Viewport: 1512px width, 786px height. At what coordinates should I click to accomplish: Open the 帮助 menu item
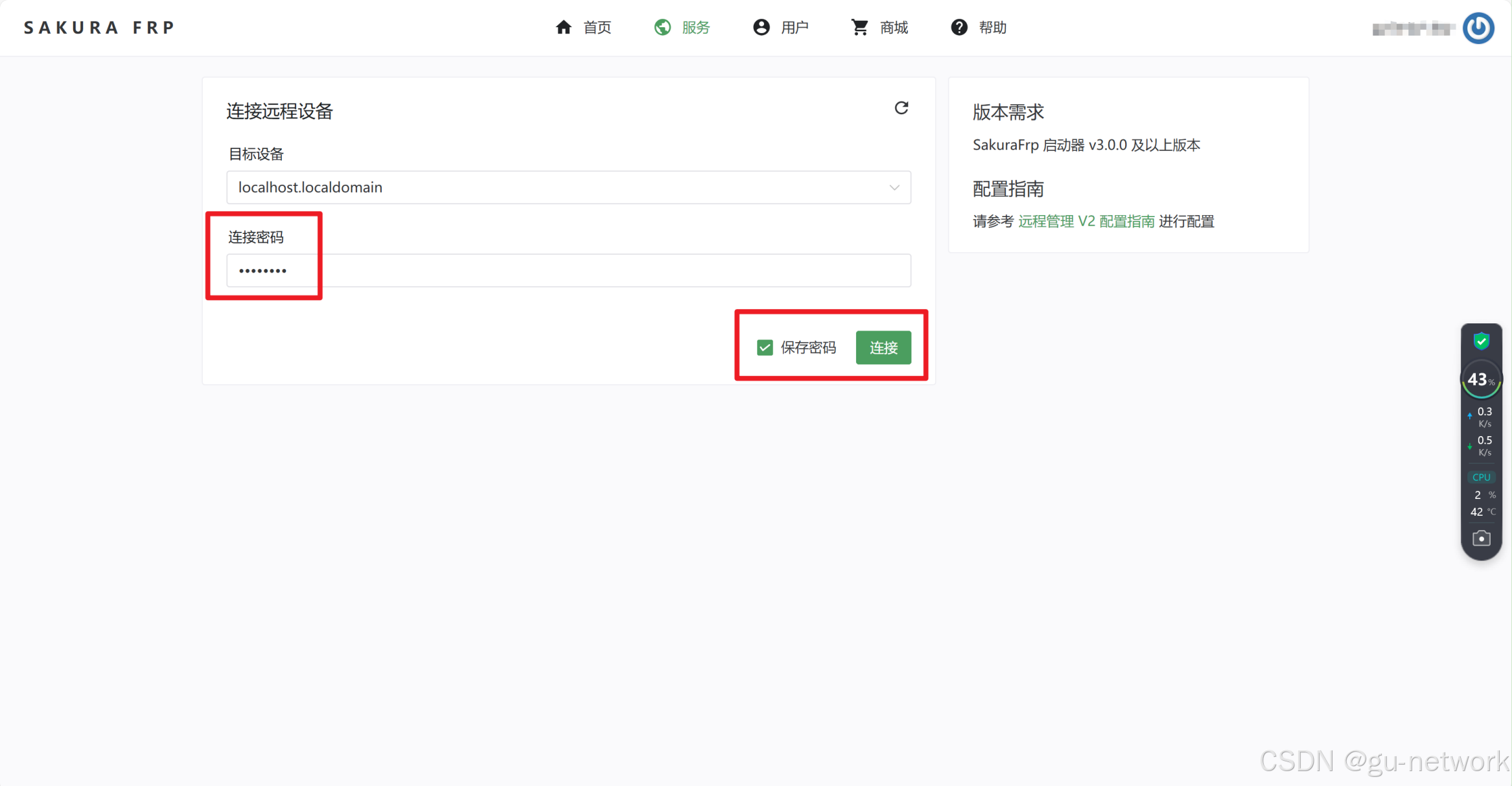coord(992,27)
